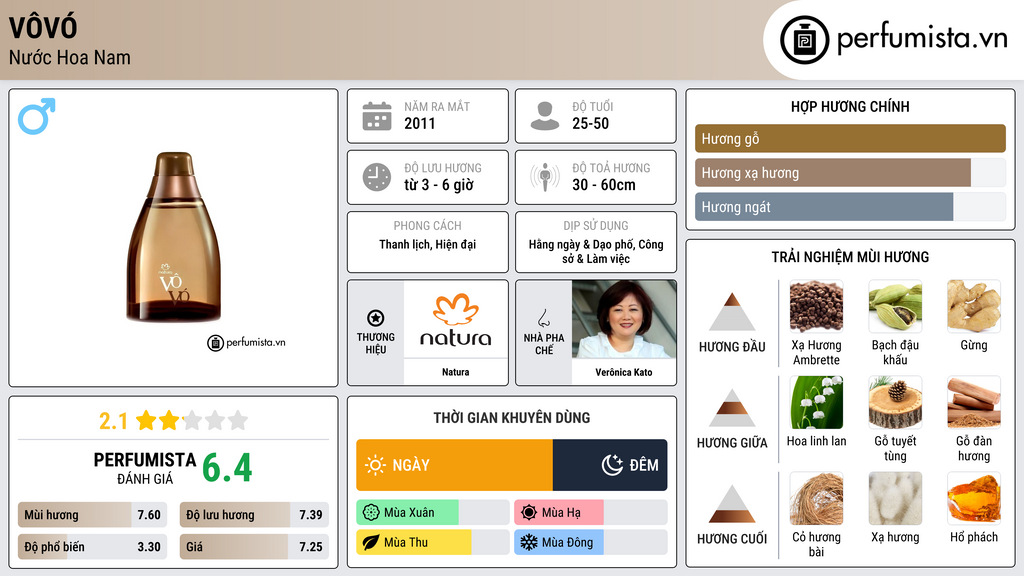Image resolution: width=1024 pixels, height=576 pixels.
Task: Click the Nước Hoa Nam subtitle
Action: tap(70, 58)
